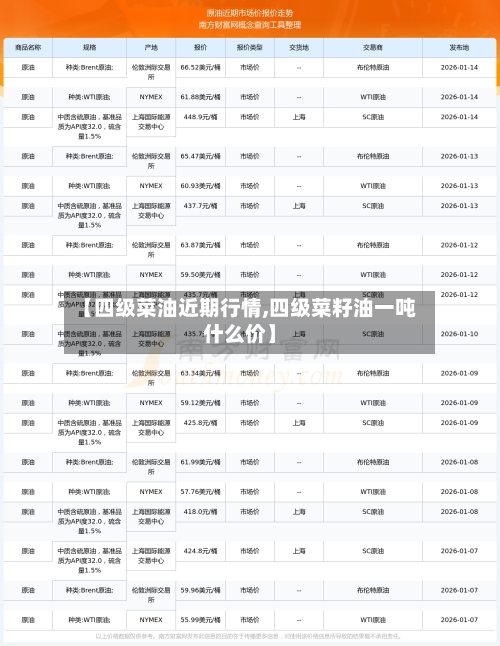Click the date in the 437.7元/桶 row
500x646 pixels.
[459, 206]
